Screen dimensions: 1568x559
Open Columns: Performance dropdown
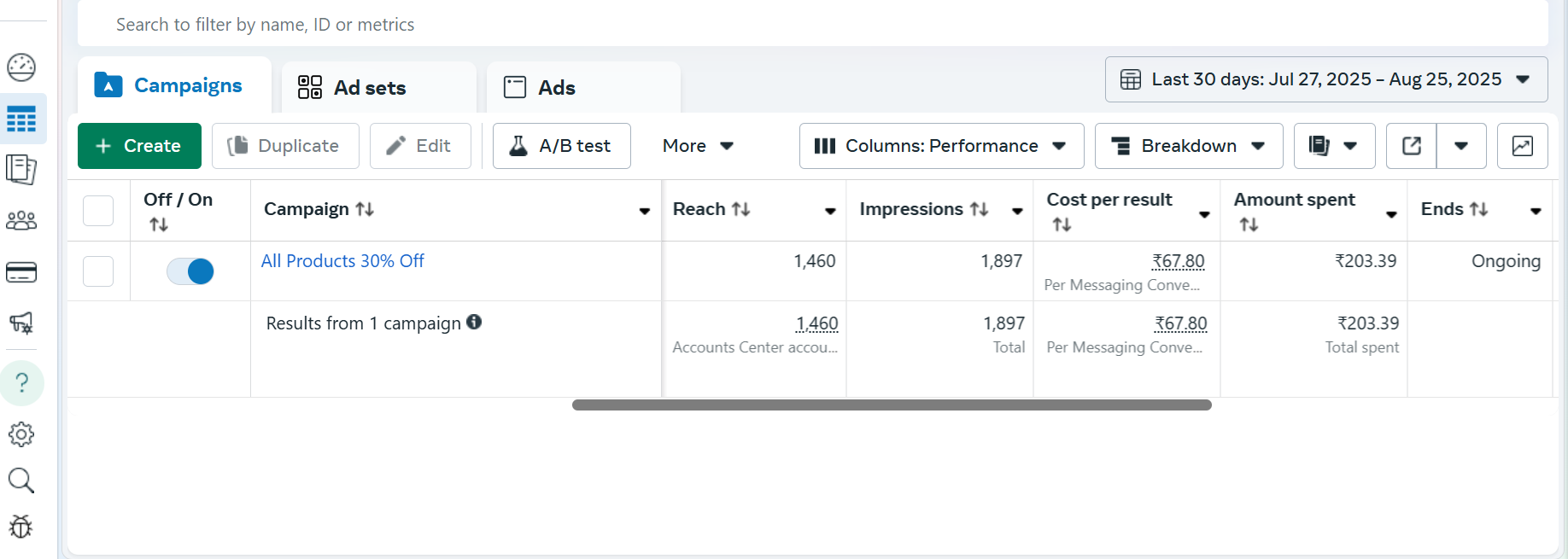point(941,146)
